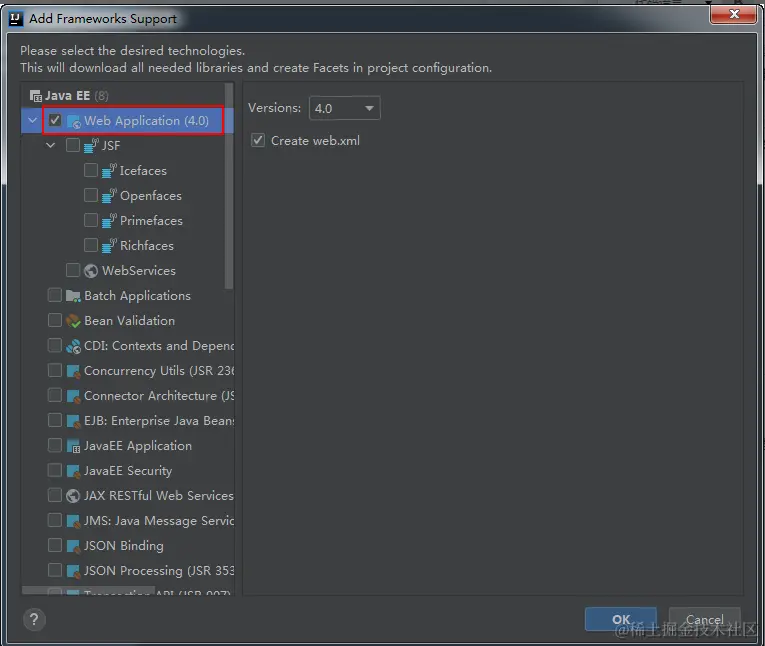Click the Java EE group icon
The height and width of the screenshot is (646, 765).
point(36,96)
